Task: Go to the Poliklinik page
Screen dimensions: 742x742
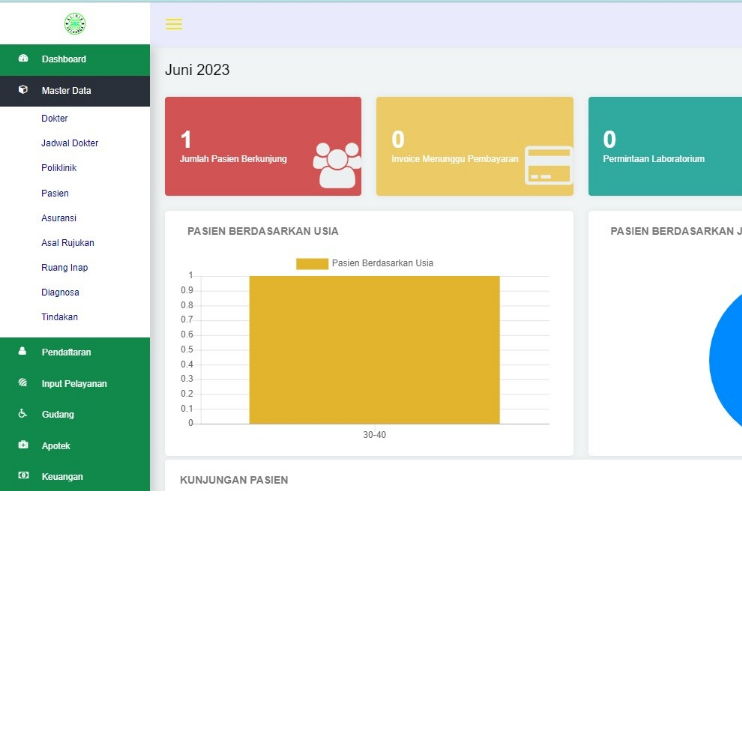Action: [x=59, y=168]
